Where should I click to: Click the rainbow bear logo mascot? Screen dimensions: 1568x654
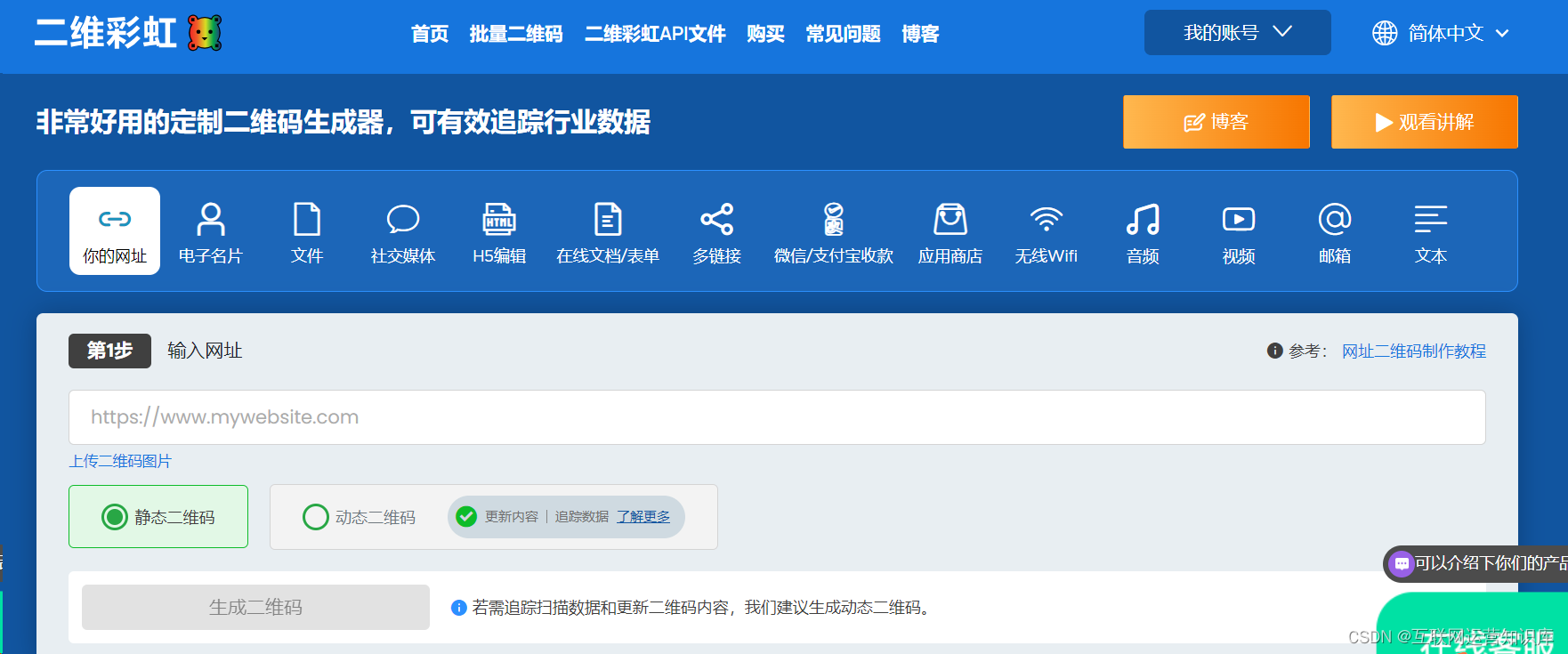pos(205,33)
